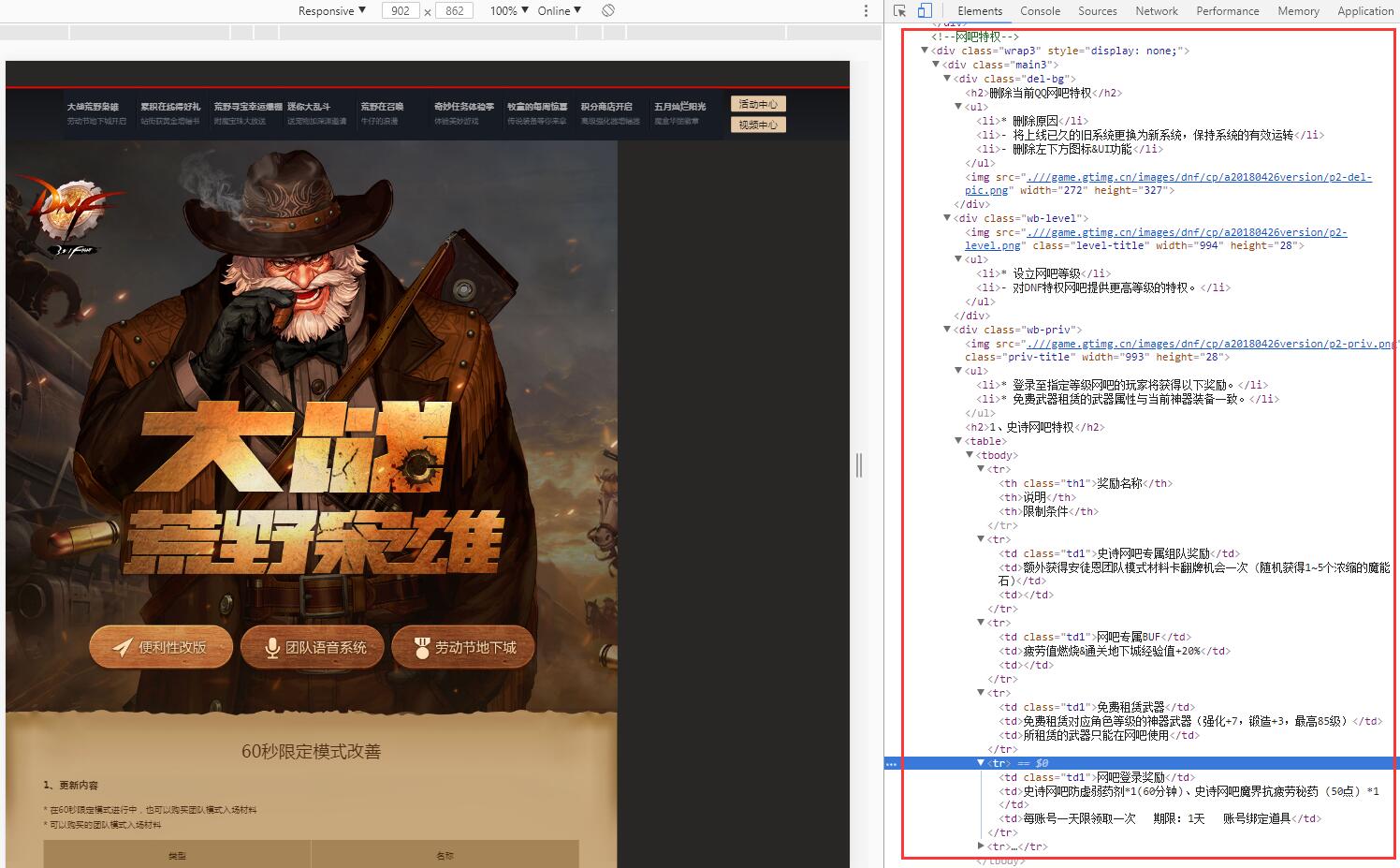Click the 团队语音系统 button

[x=313, y=647]
